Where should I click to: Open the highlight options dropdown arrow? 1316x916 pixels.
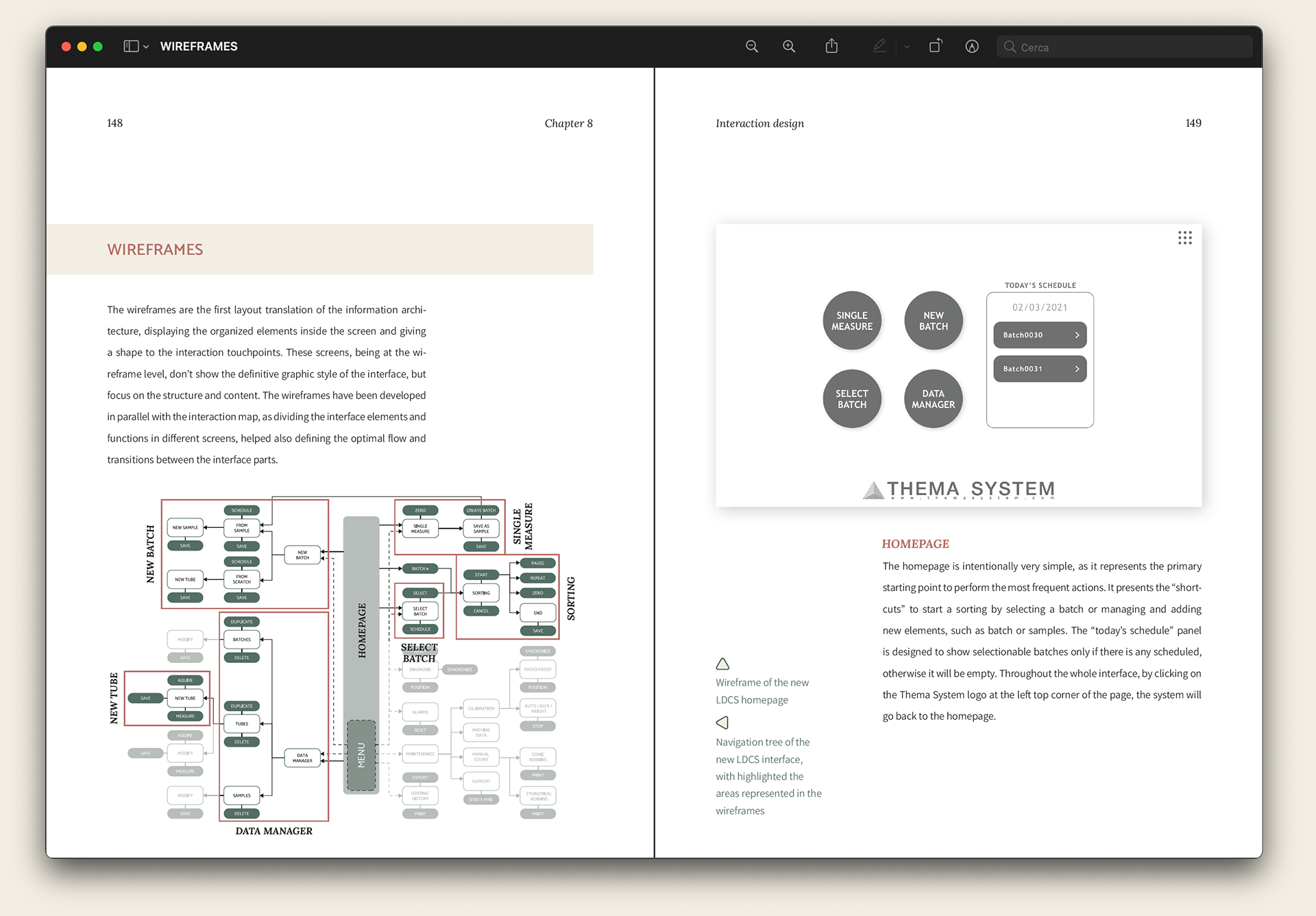907,47
